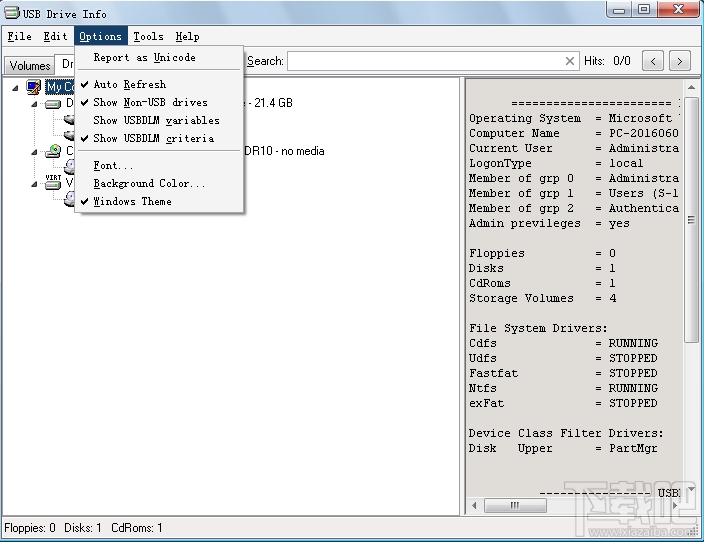This screenshot has height=542, width=704.
Task: Select the disk drive icon in tree
Action: point(53,104)
